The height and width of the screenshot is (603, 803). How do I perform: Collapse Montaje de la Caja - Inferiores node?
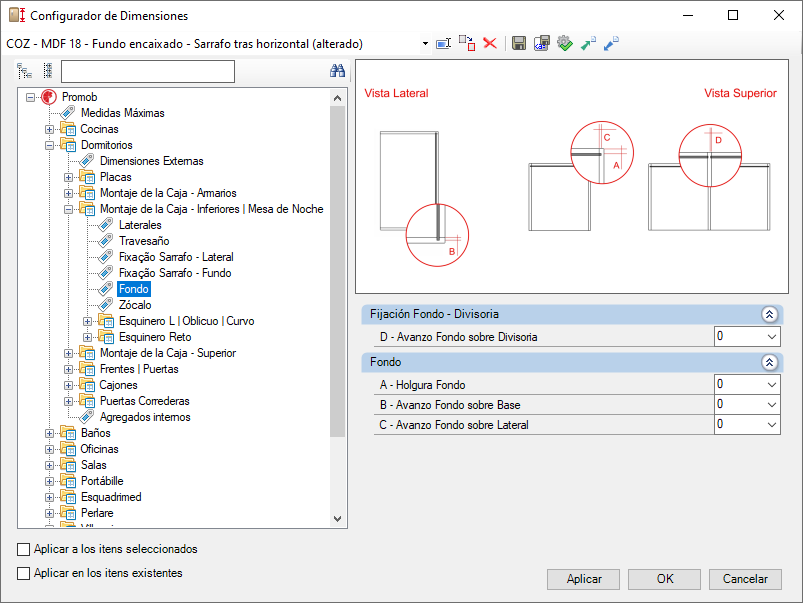69,209
